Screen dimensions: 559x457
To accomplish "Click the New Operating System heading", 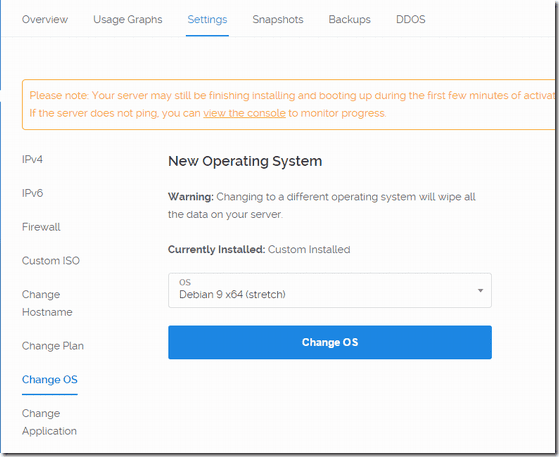I will 245,161.
